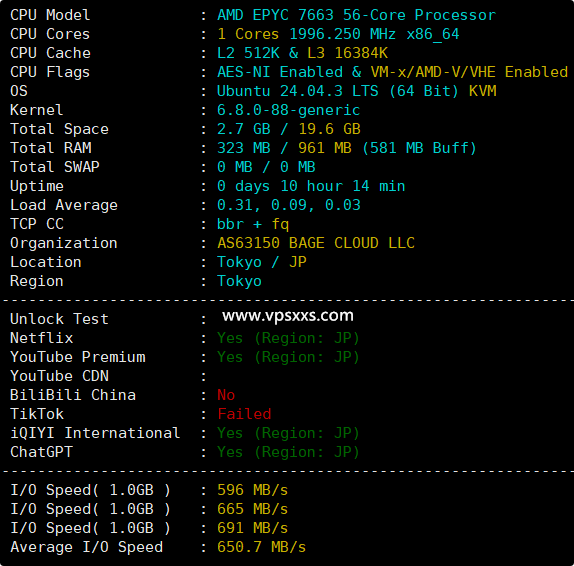
Task: Click the ChatGPT Yes (Region: JP) result
Action: (x=288, y=453)
